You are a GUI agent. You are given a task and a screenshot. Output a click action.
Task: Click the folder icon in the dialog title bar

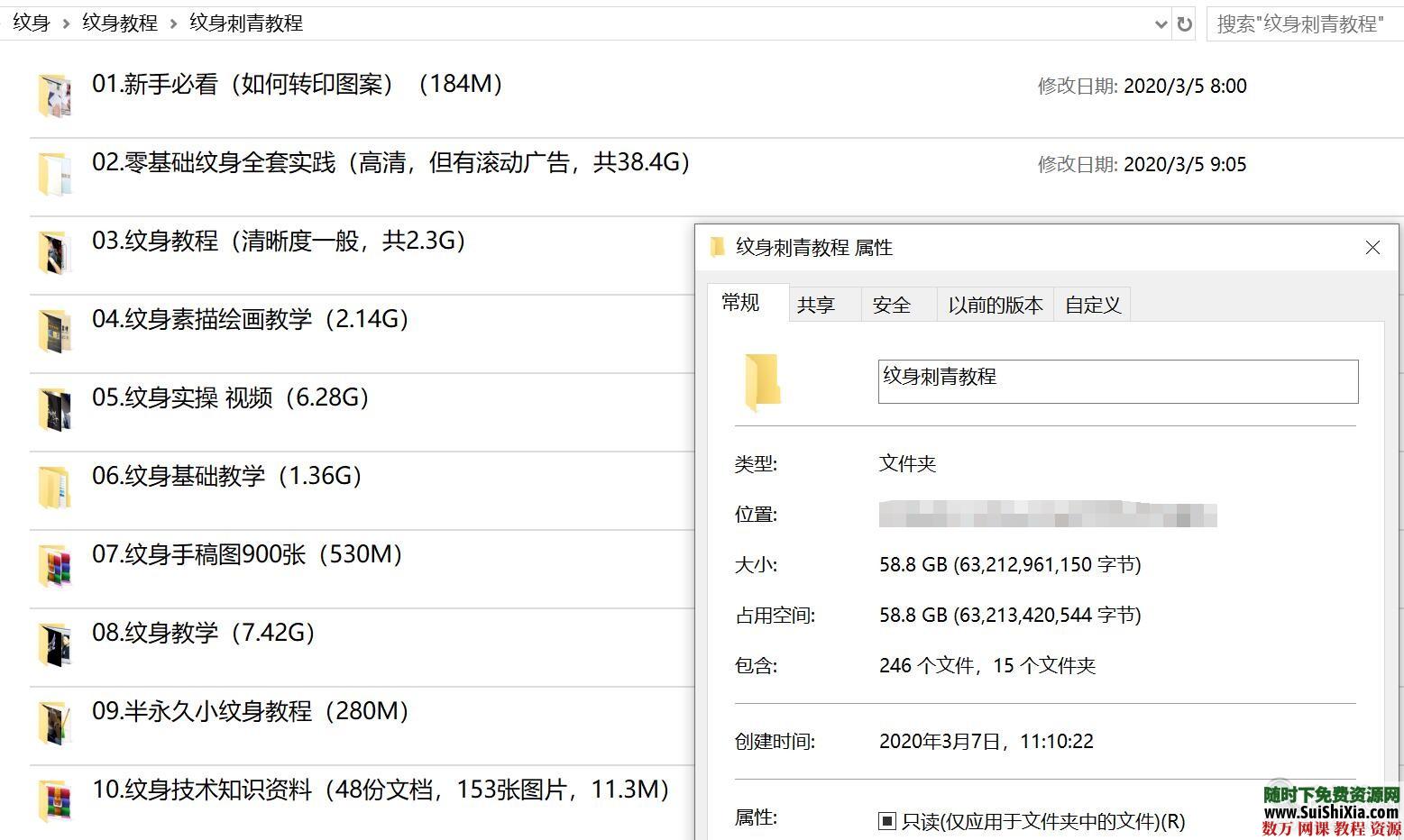717,247
